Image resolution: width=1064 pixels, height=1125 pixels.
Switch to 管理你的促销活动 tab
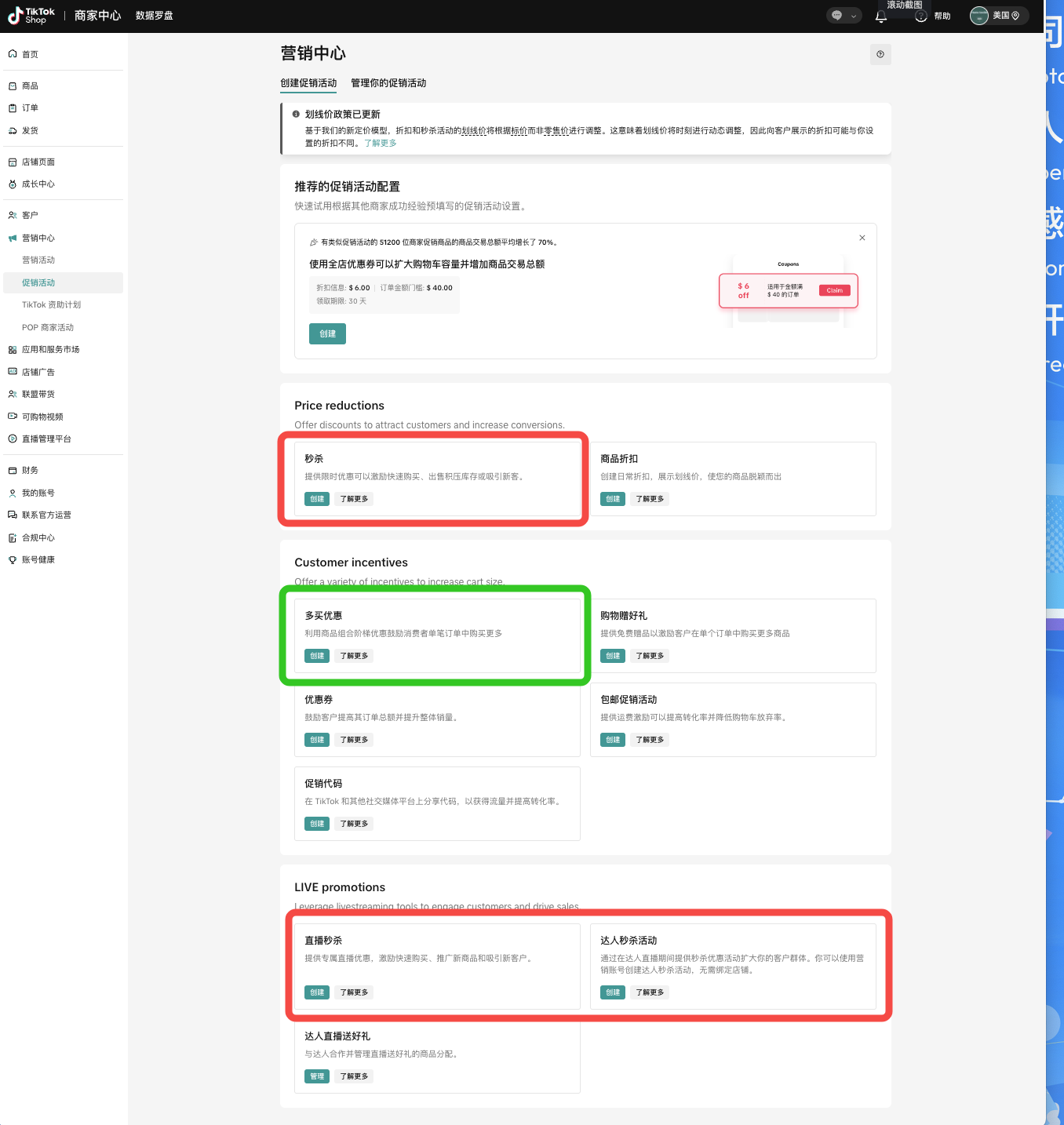388,83
